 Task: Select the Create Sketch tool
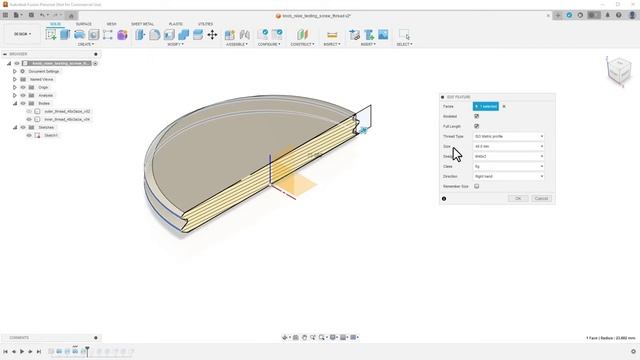(51, 35)
